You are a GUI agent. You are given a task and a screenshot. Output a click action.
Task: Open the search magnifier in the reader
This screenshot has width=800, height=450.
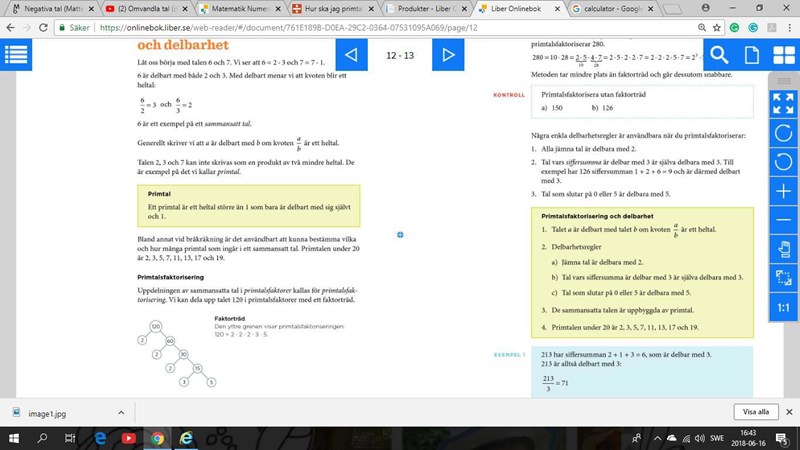718,54
